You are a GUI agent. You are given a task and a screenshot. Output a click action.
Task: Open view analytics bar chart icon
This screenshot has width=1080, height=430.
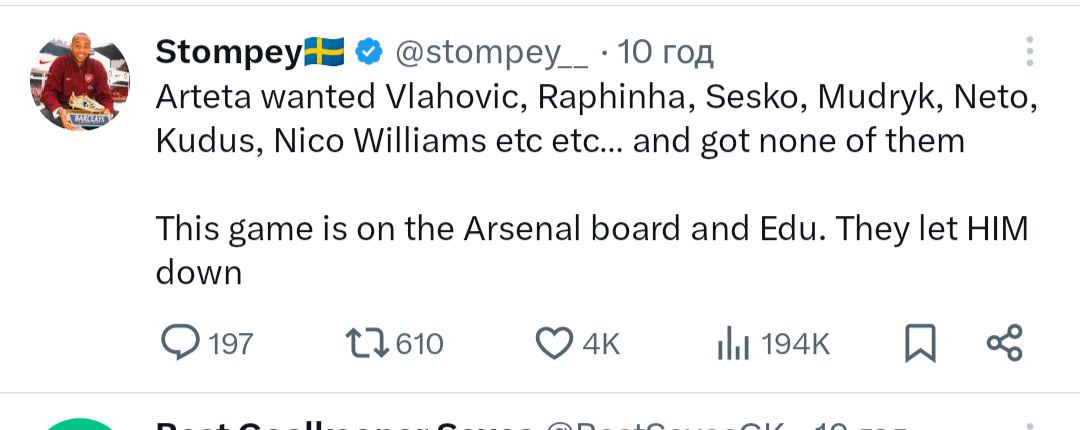coord(733,344)
